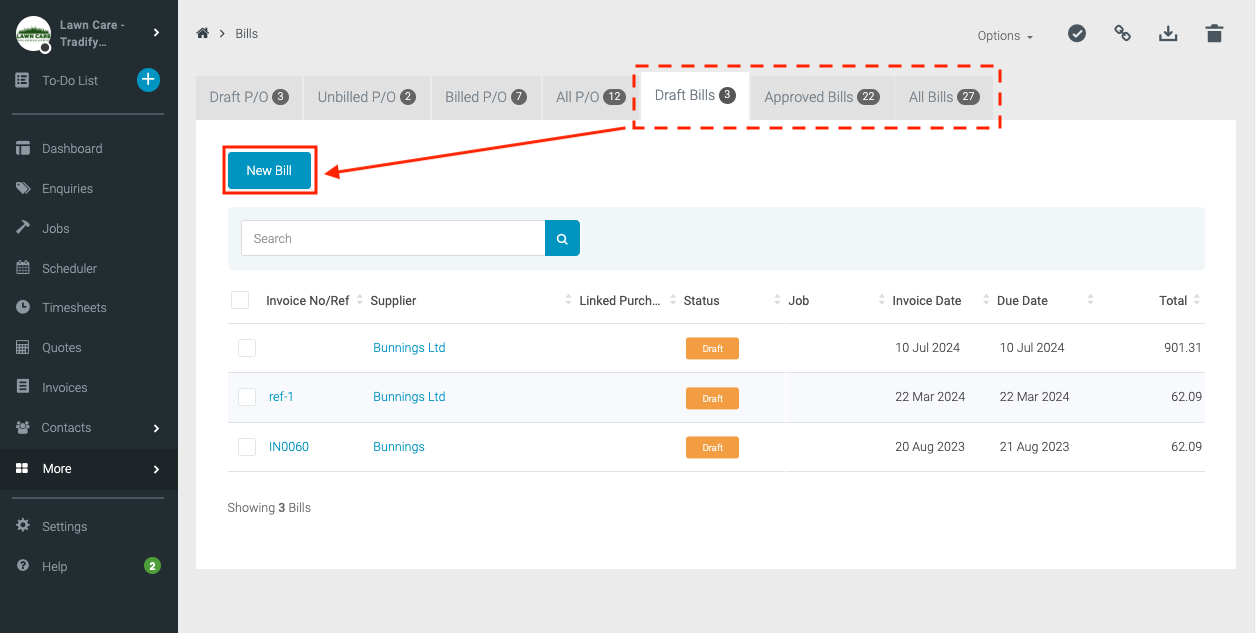
Task: Click the download icon in toolbar
Action: click(1168, 33)
